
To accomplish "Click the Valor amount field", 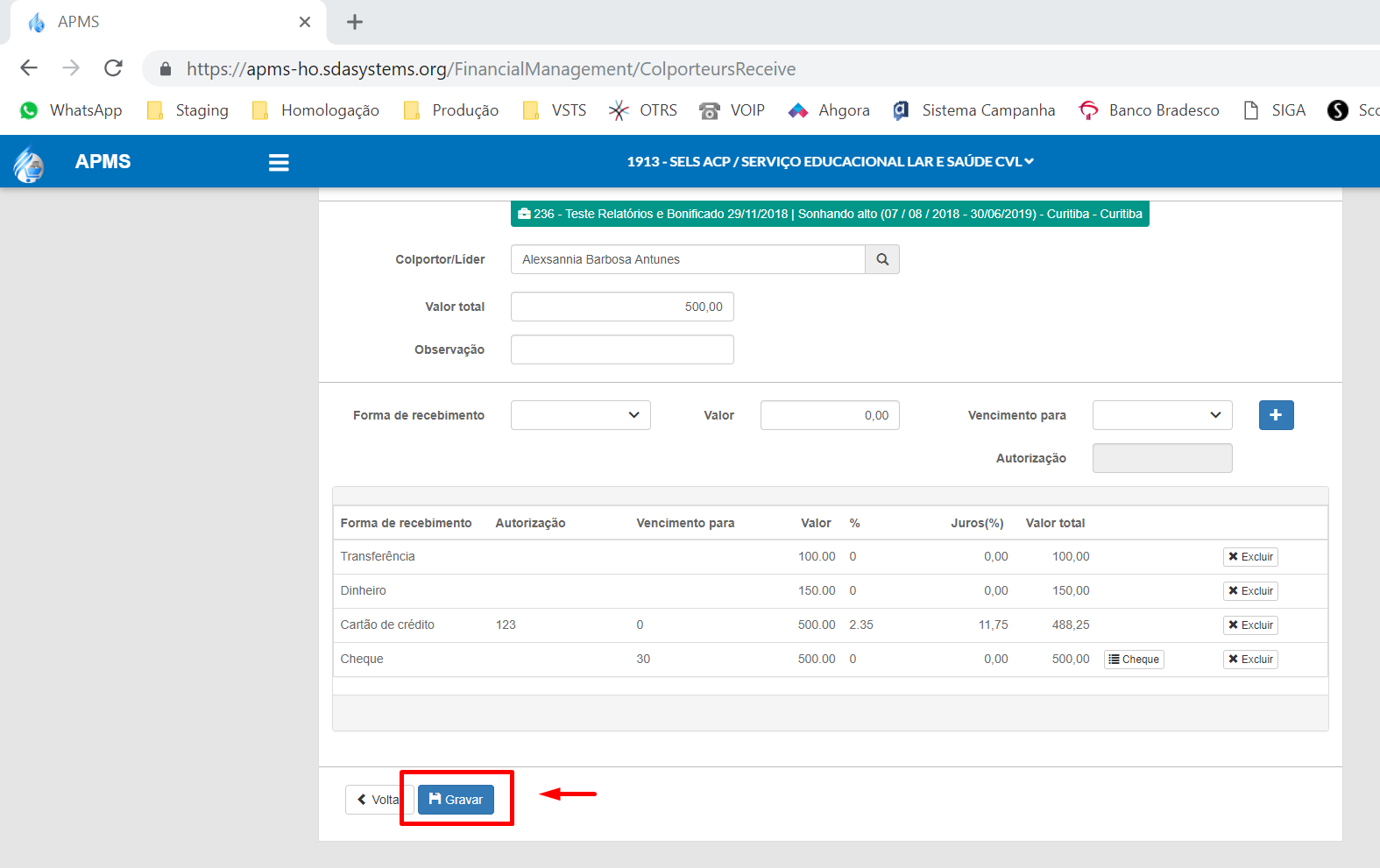I will click(830, 415).
